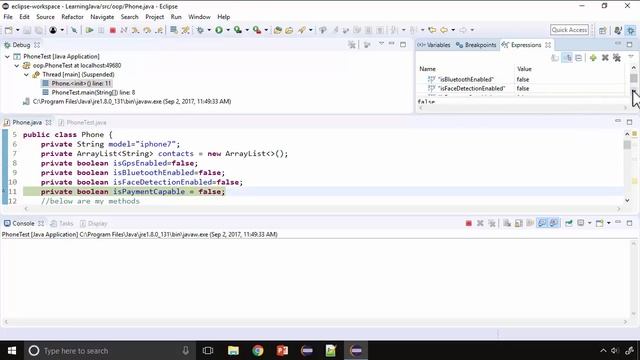The height and width of the screenshot is (360, 640).
Task: Click Remove Selected Expression X icon
Action: point(605,58)
